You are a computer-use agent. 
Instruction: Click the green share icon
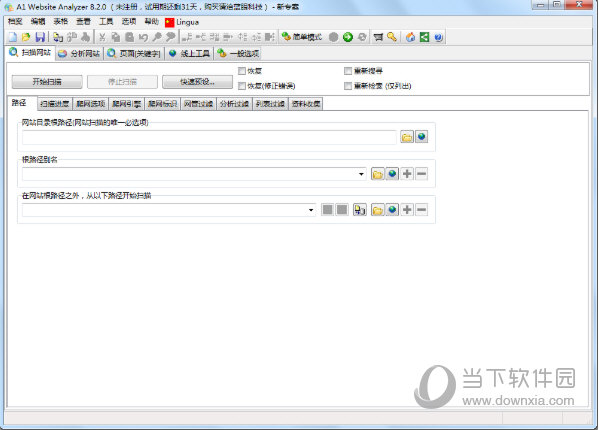424,37
